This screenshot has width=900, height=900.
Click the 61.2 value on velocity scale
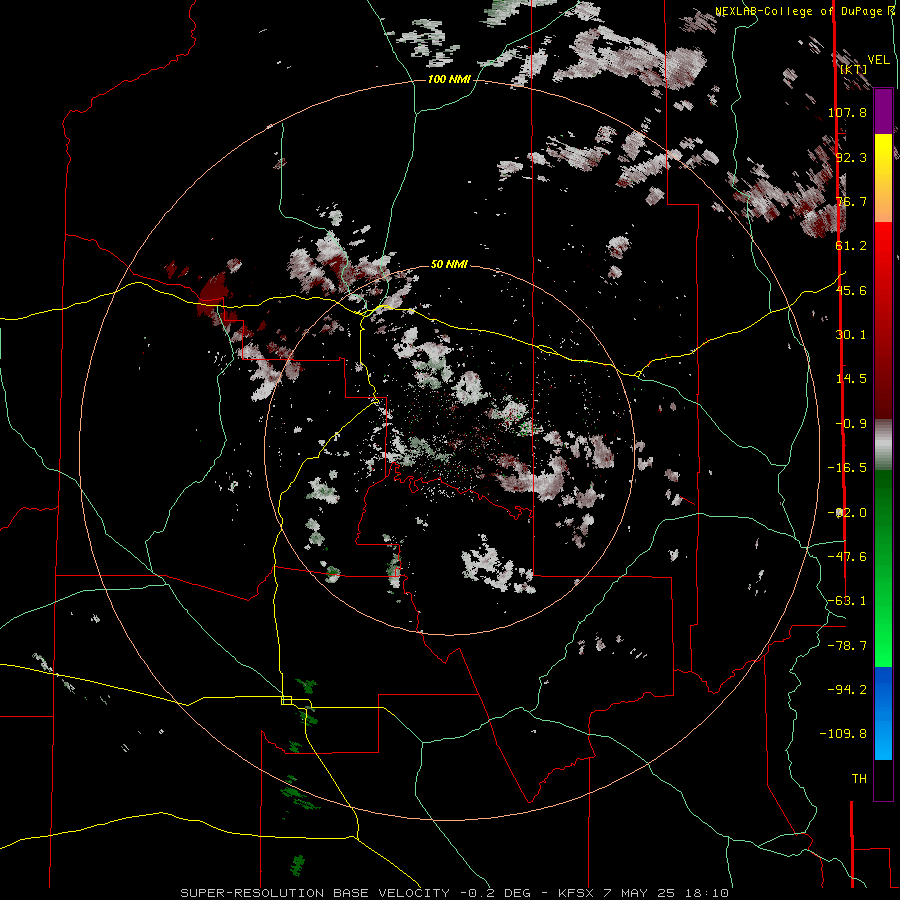(x=851, y=246)
